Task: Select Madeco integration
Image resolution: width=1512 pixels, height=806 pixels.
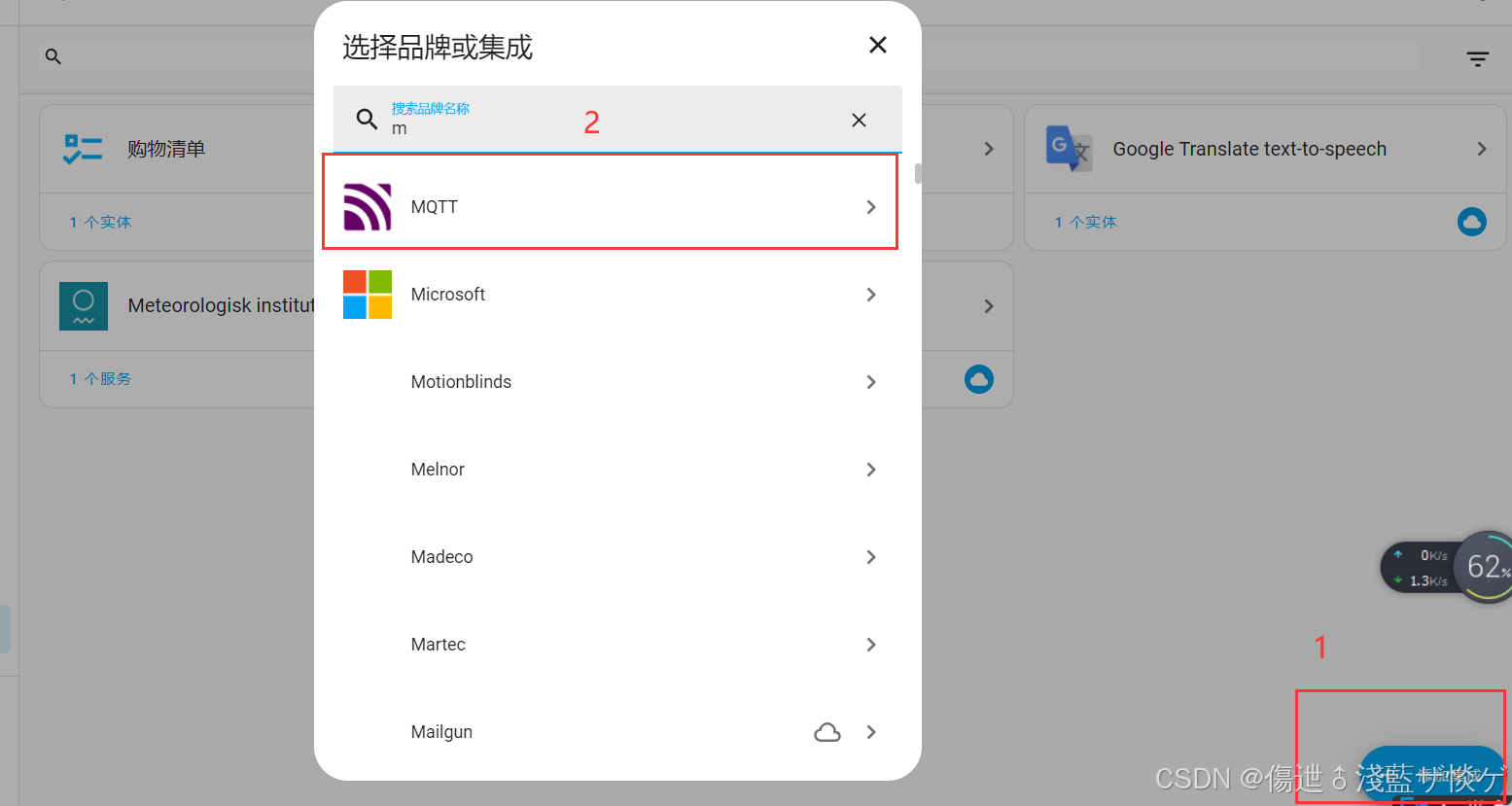Action: coord(610,557)
